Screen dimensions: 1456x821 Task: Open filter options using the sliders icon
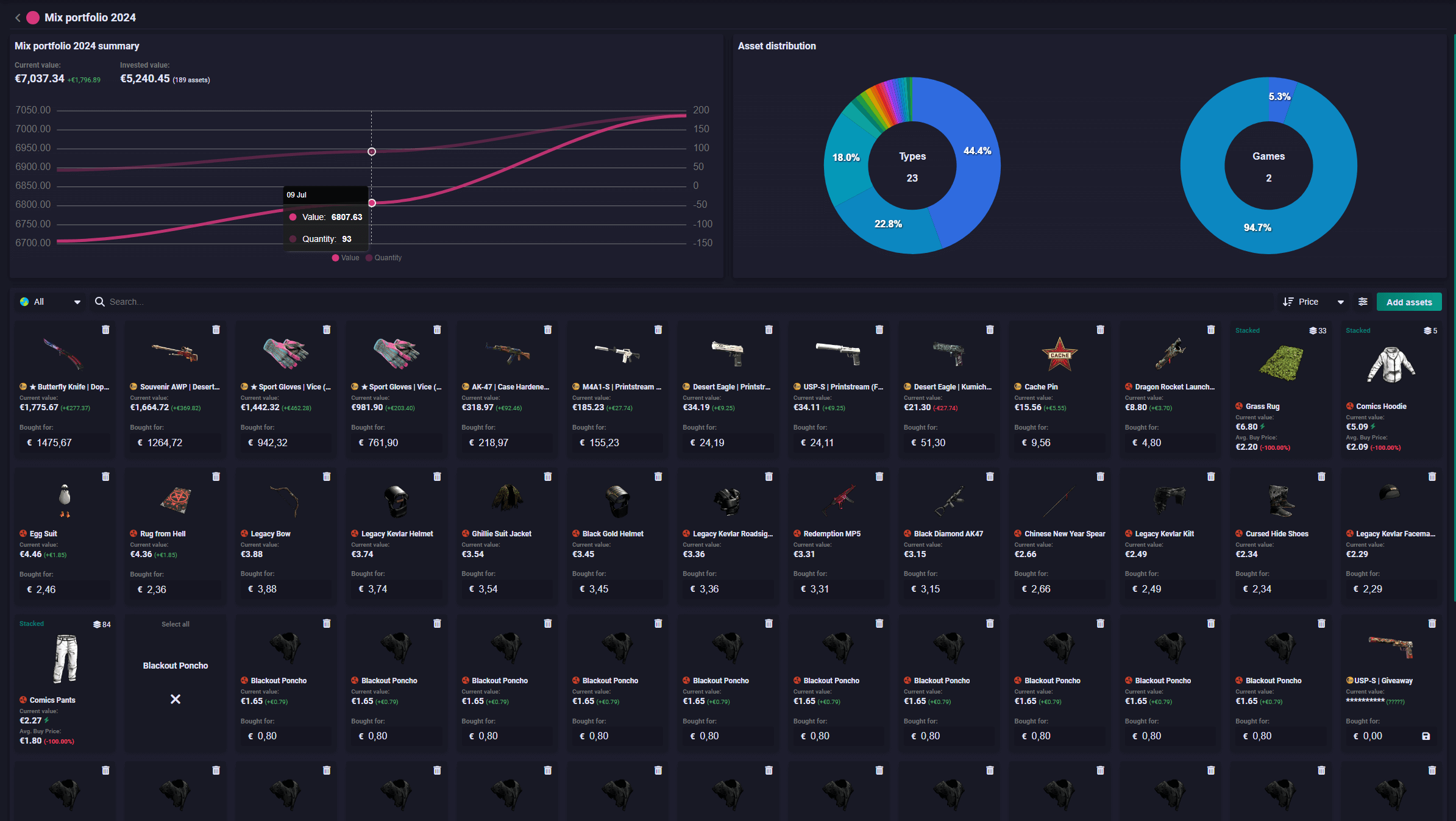(x=1363, y=301)
